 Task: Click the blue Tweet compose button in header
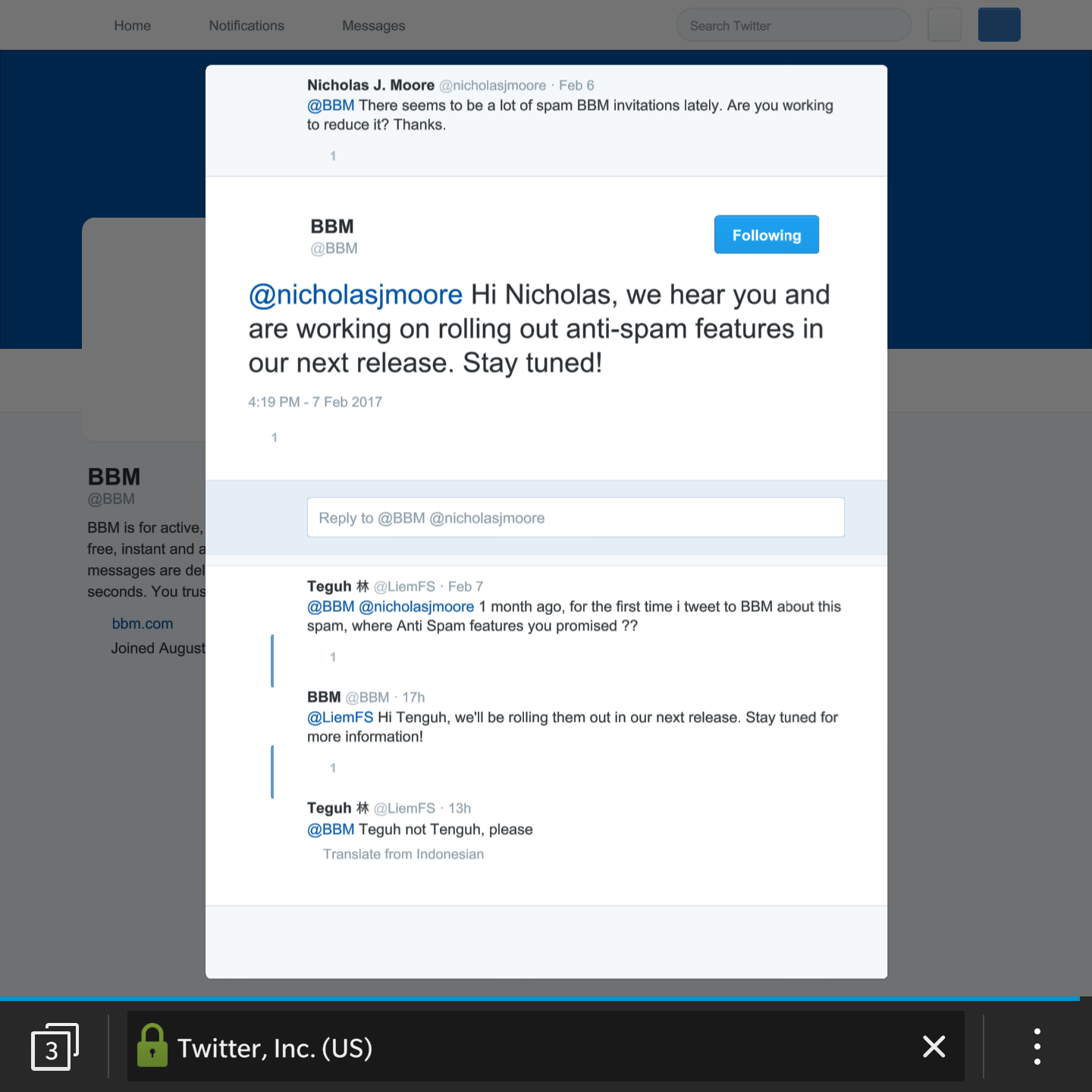coord(999,24)
